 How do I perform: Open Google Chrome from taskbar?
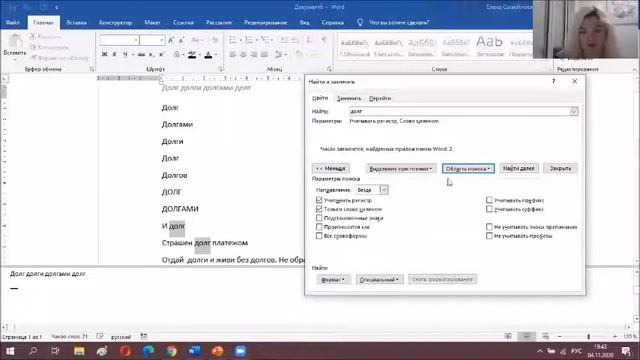[x=171, y=351]
